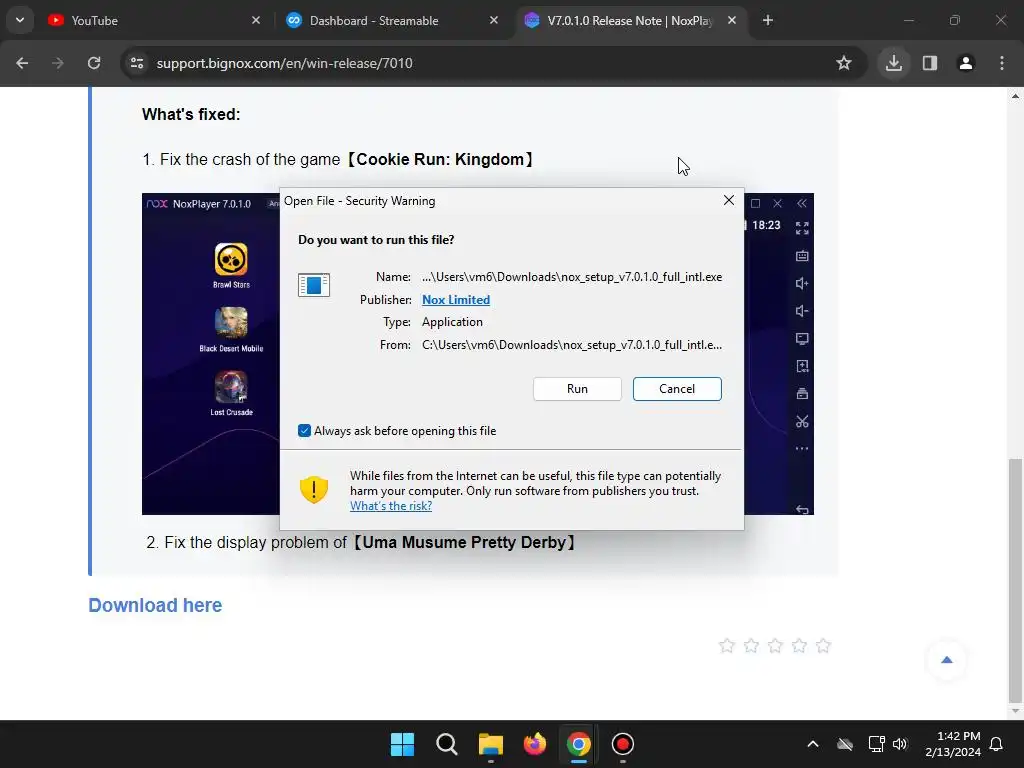Click the page vertical scrollbar thumb
1024x768 pixels.
point(1015,580)
